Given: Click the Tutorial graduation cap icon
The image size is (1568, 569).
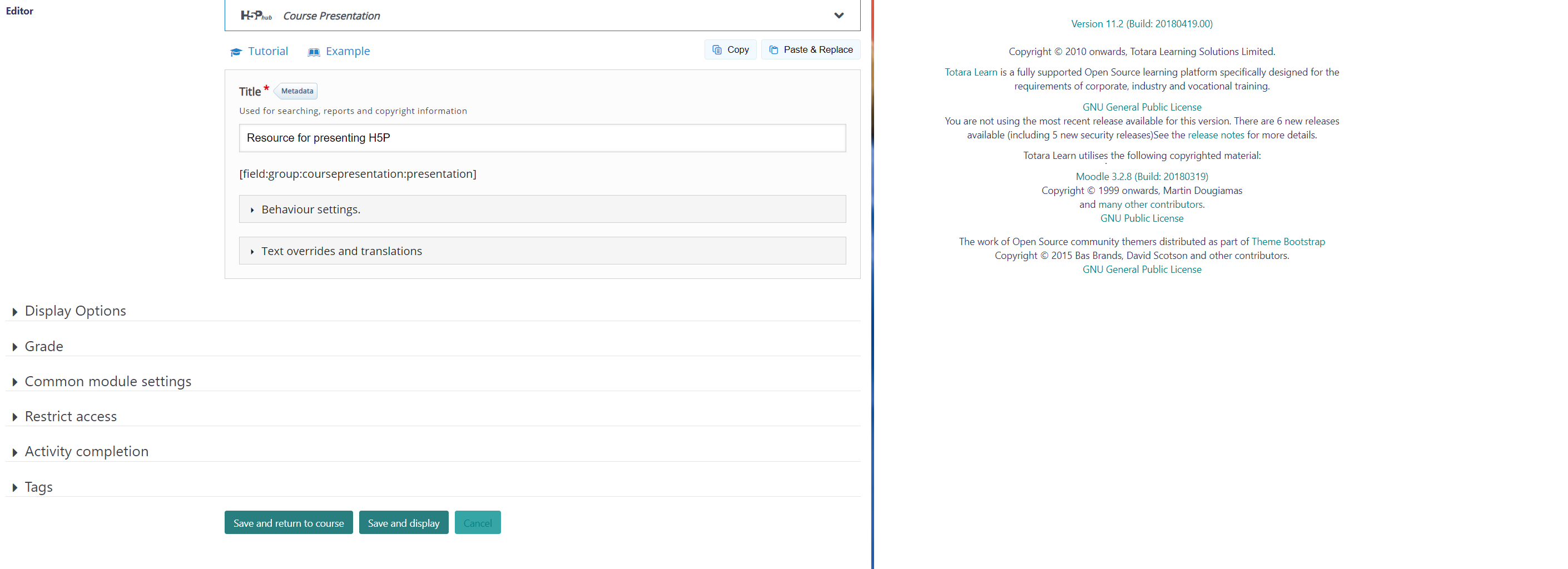Looking at the screenshot, I should pos(236,52).
